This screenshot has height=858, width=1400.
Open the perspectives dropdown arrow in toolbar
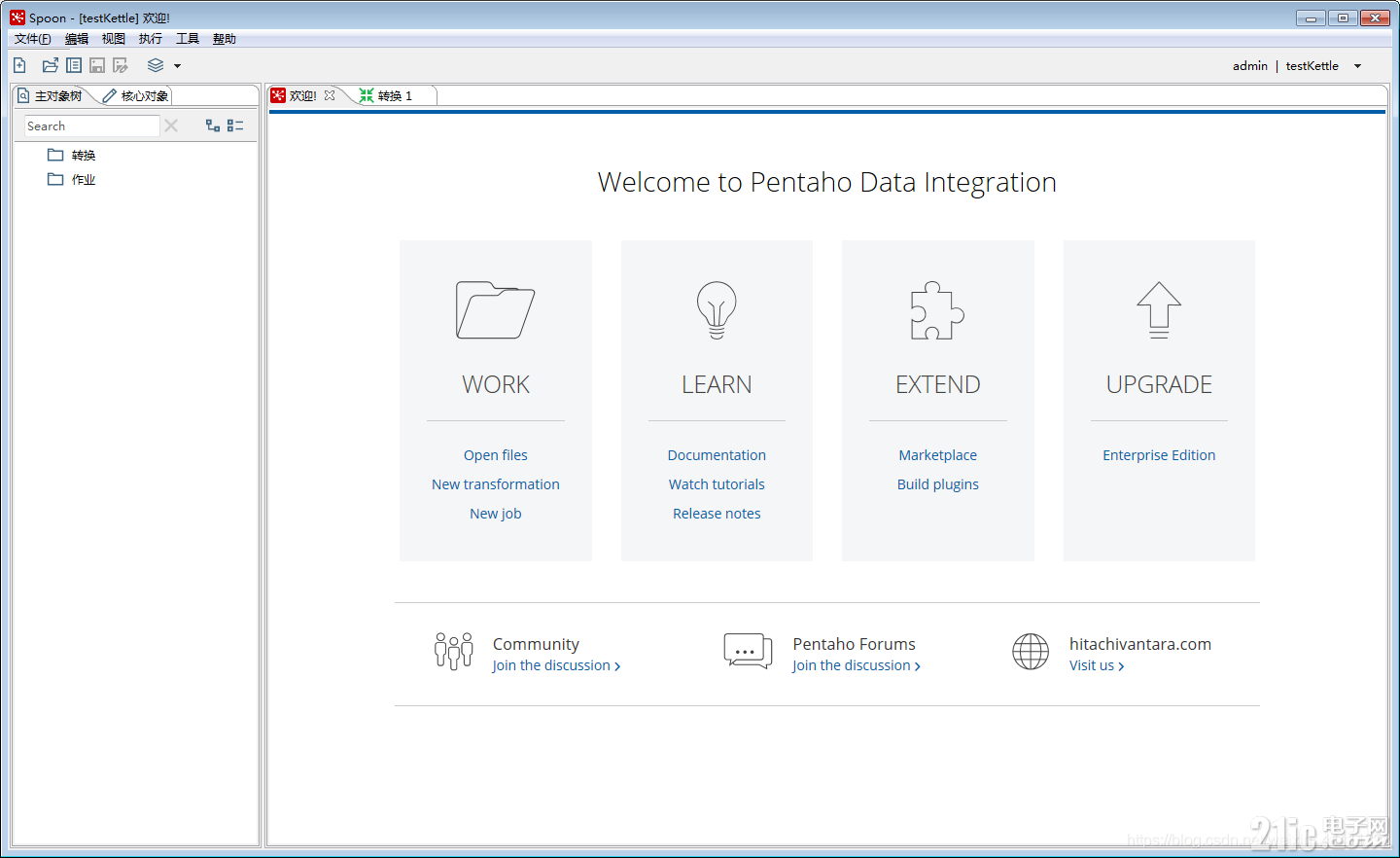coord(177,66)
